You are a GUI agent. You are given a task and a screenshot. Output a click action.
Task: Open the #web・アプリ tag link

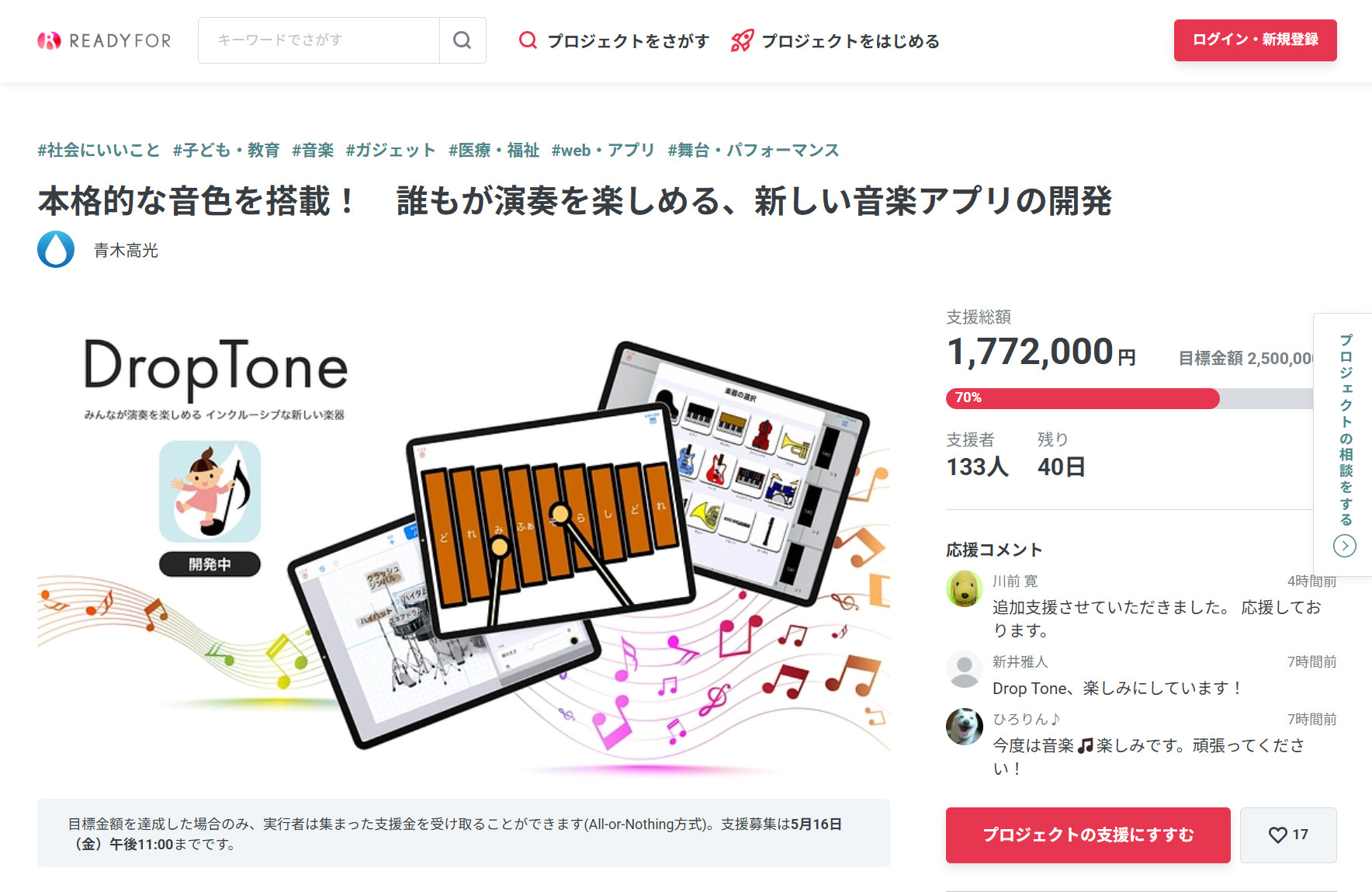603,150
